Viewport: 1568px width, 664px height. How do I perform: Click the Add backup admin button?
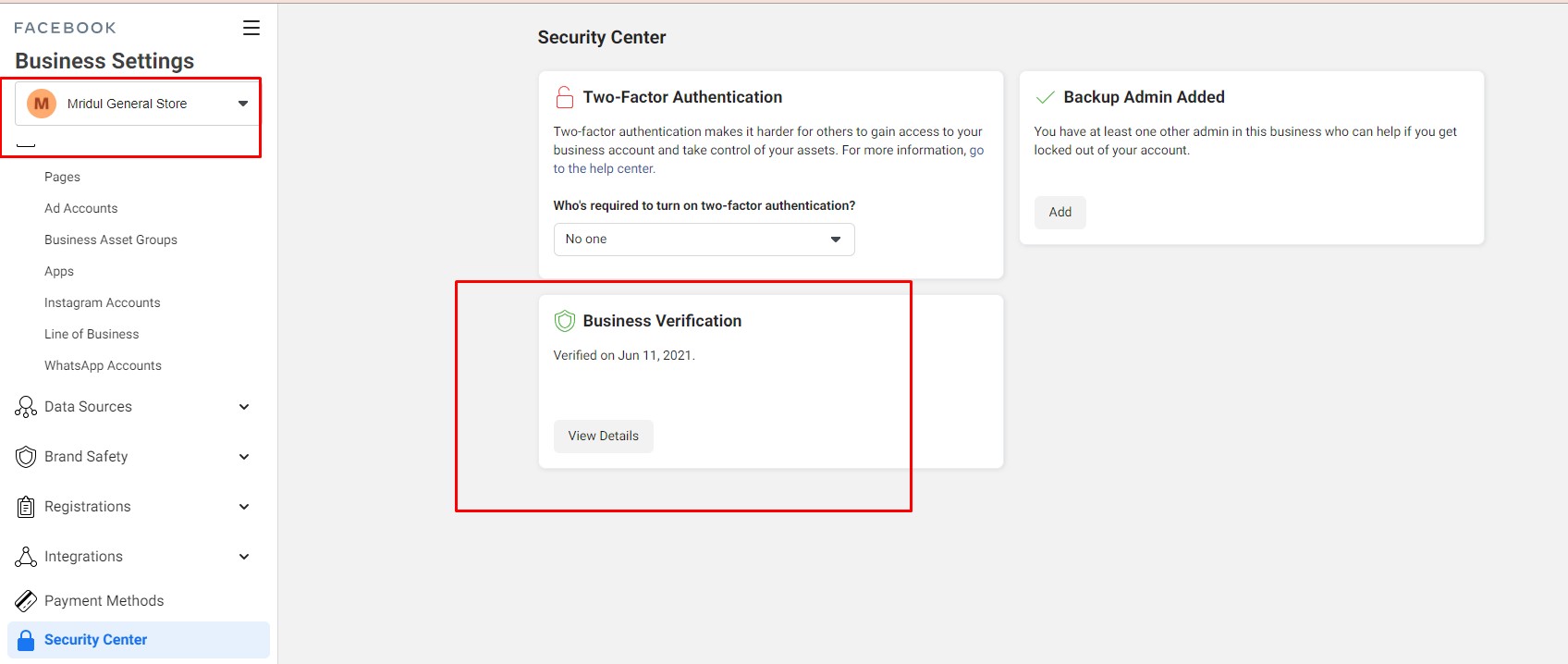tap(1060, 213)
